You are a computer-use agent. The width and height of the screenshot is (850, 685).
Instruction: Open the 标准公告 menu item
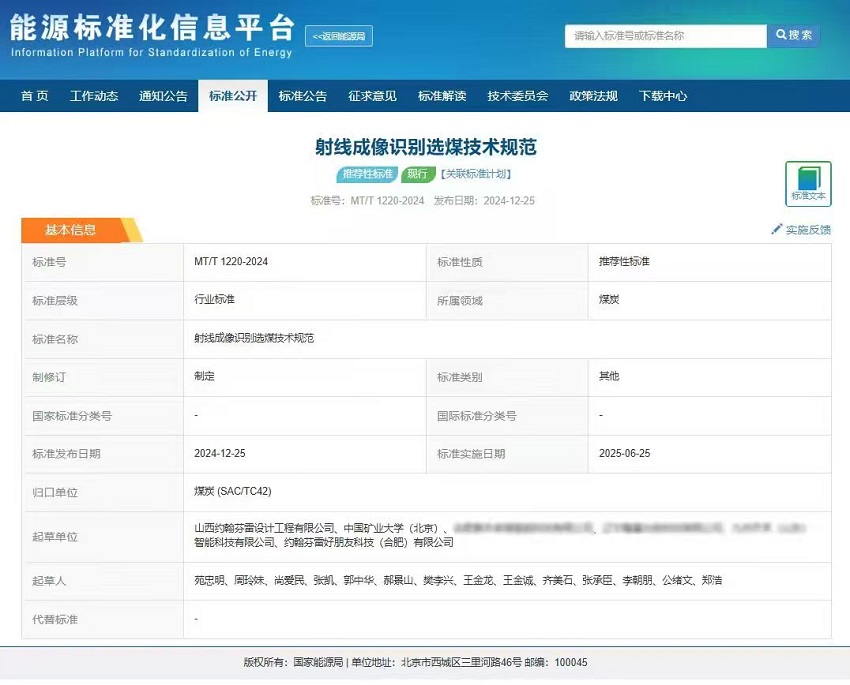302,96
